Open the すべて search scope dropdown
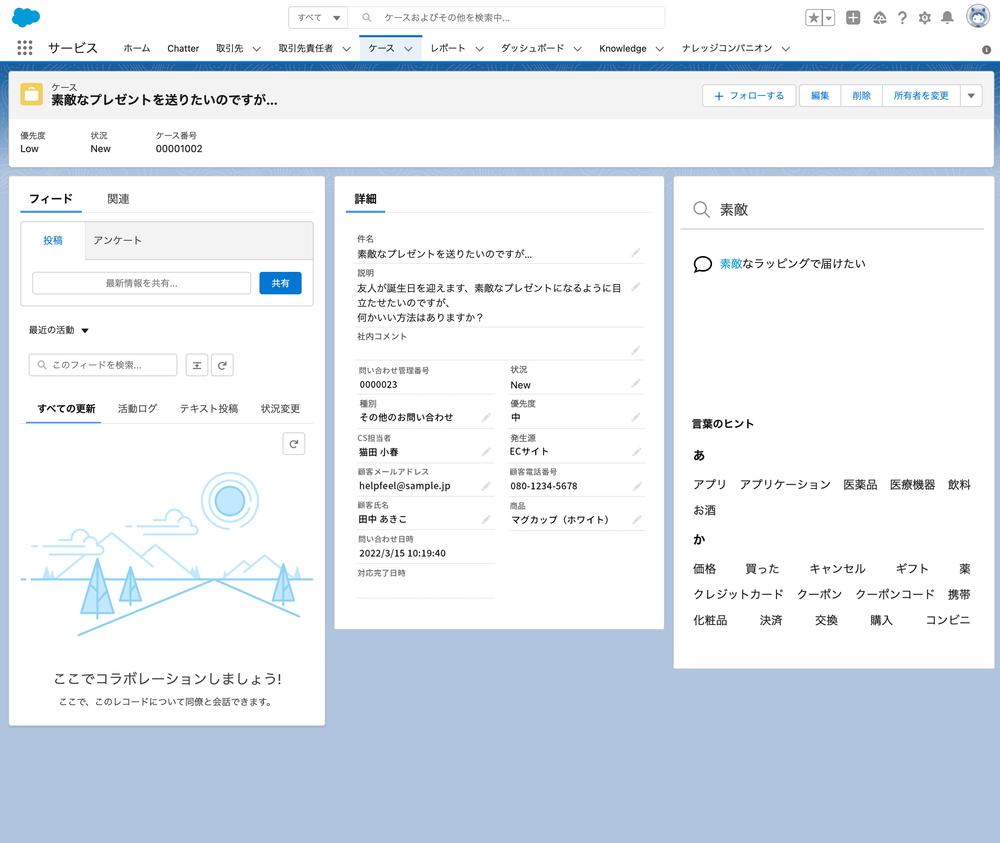 point(319,18)
